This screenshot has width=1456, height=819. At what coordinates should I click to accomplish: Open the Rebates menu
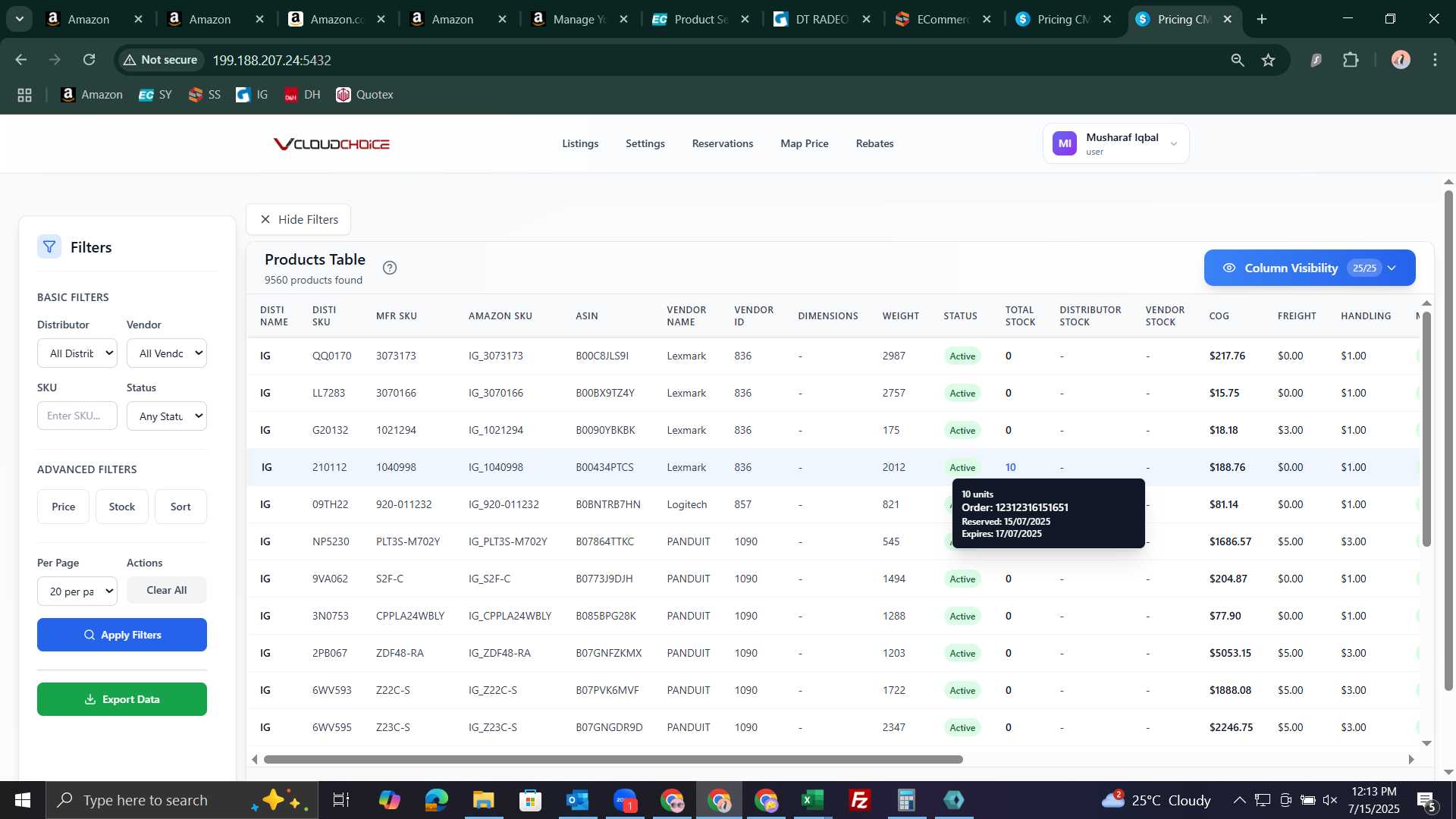[874, 143]
